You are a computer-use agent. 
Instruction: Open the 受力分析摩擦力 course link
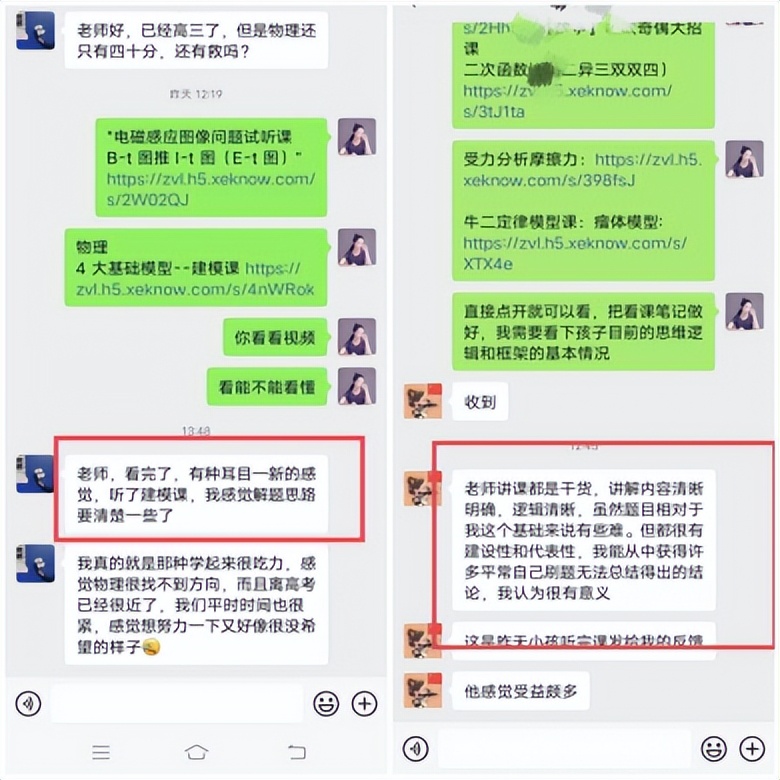(x=583, y=170)
